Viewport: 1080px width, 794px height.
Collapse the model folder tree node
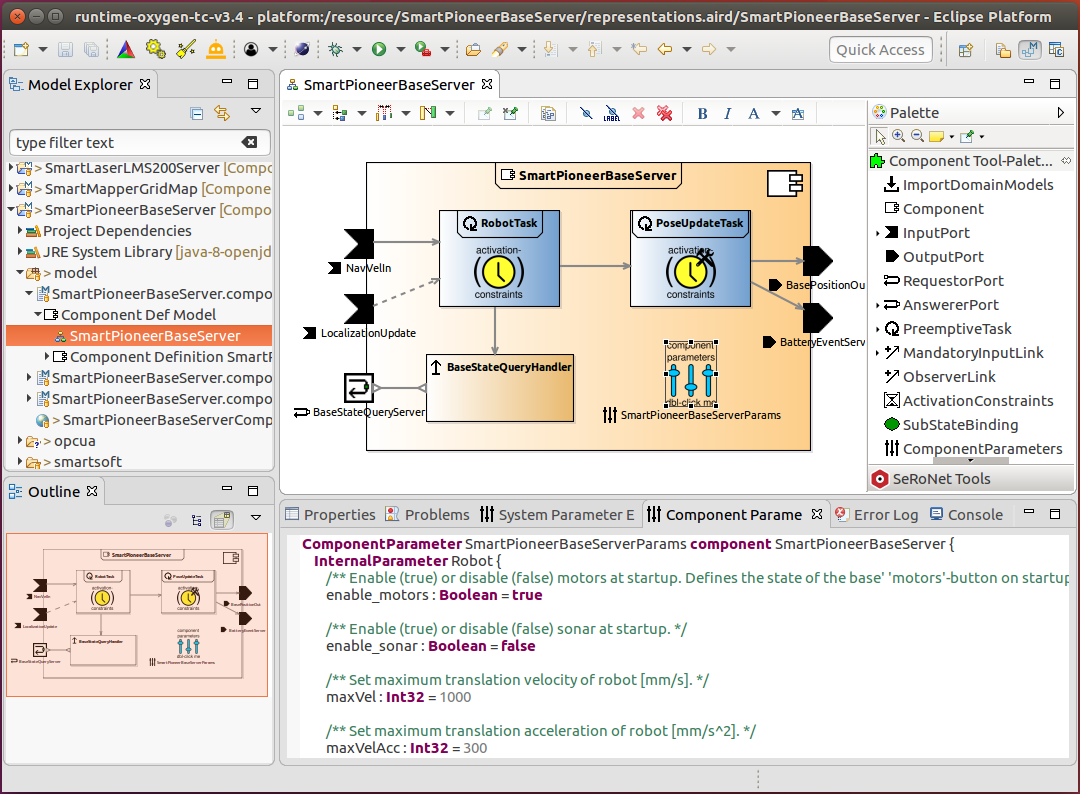tap(21, 273)
